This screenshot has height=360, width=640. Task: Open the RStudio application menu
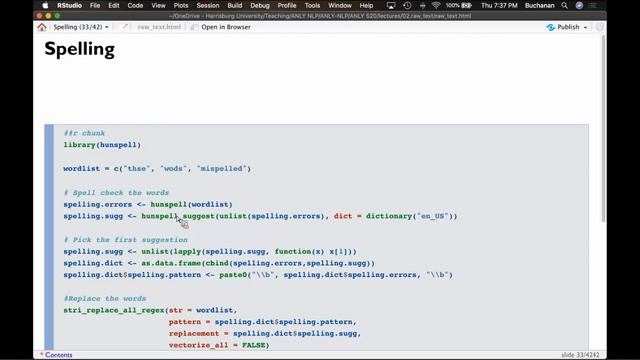click(69, 5)
